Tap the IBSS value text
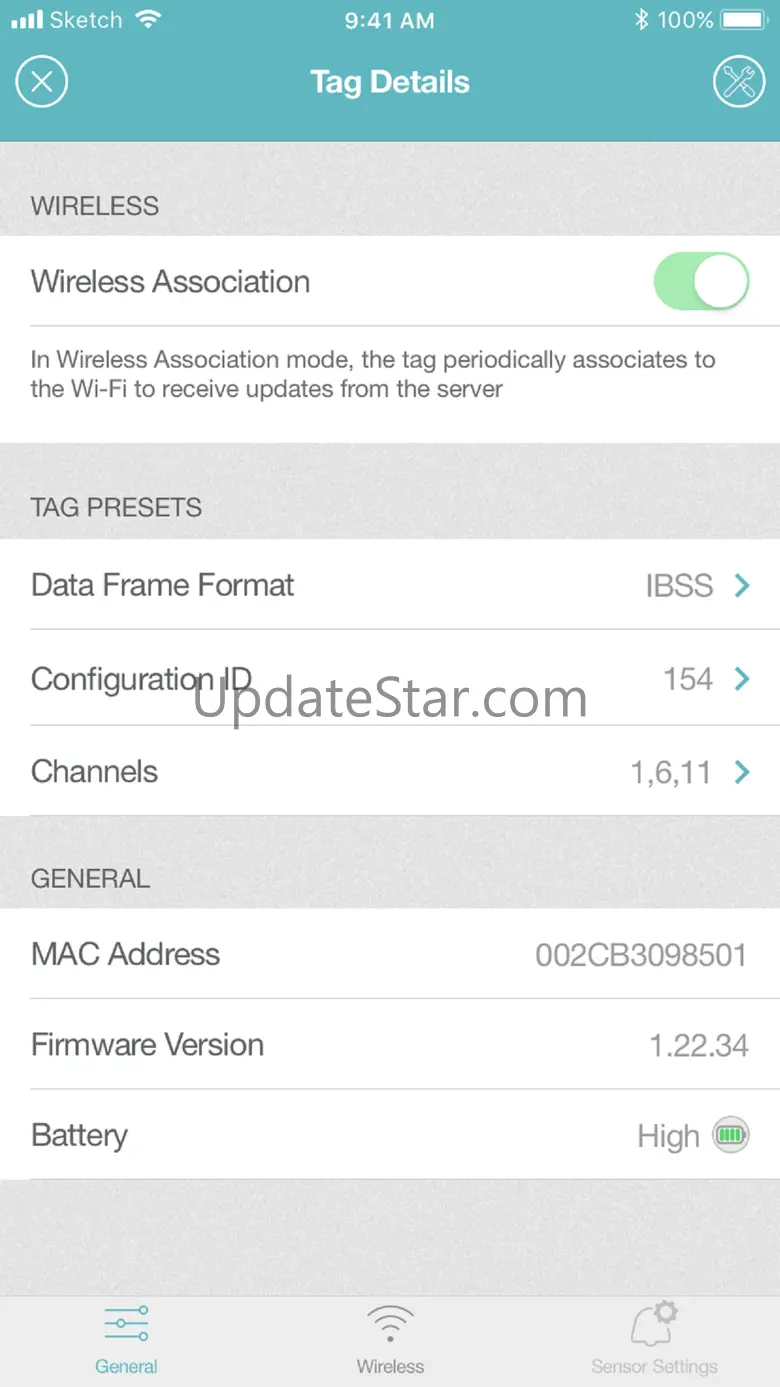This screenshot has height=1387, width=780. 679,585
